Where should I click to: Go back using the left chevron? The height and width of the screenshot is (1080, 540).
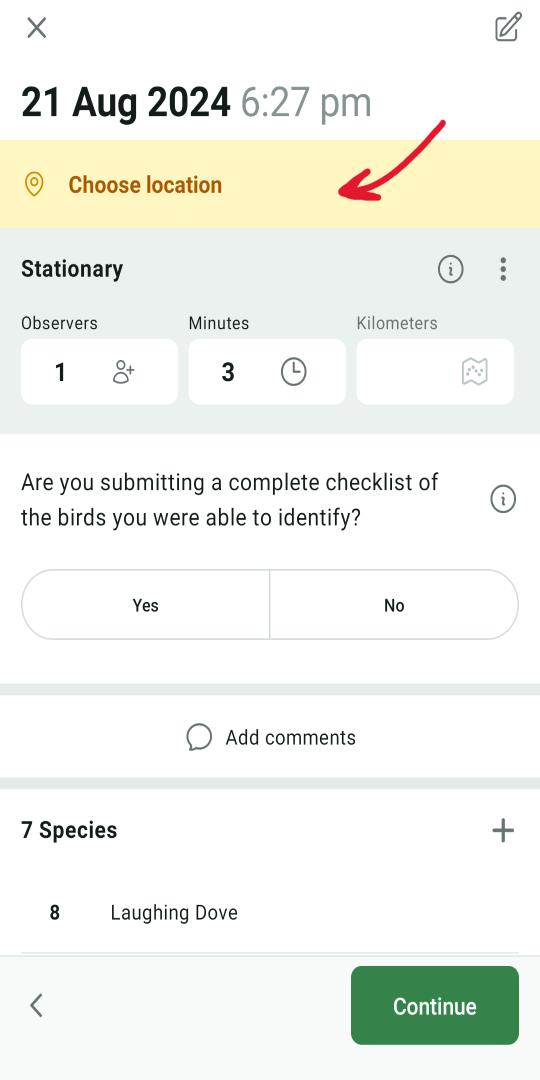(37, 1006)
